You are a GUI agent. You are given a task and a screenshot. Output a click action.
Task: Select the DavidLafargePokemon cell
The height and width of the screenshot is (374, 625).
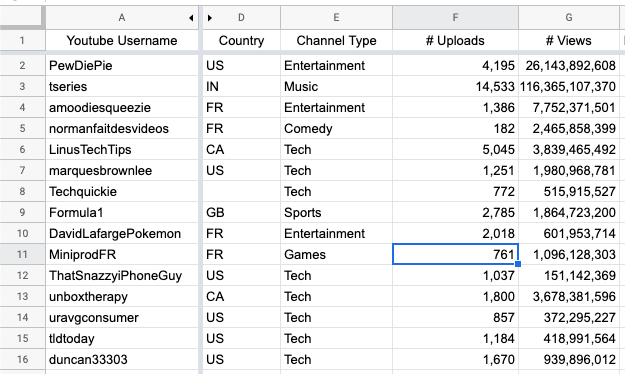122,233
